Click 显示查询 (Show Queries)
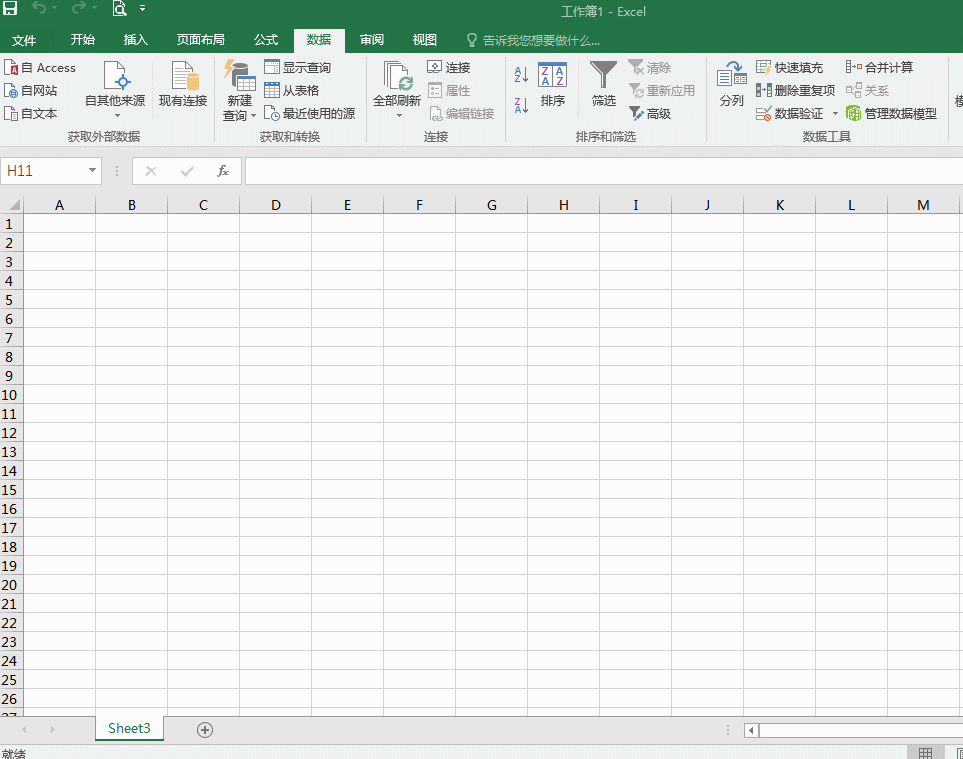 click(x=298, y=68)
